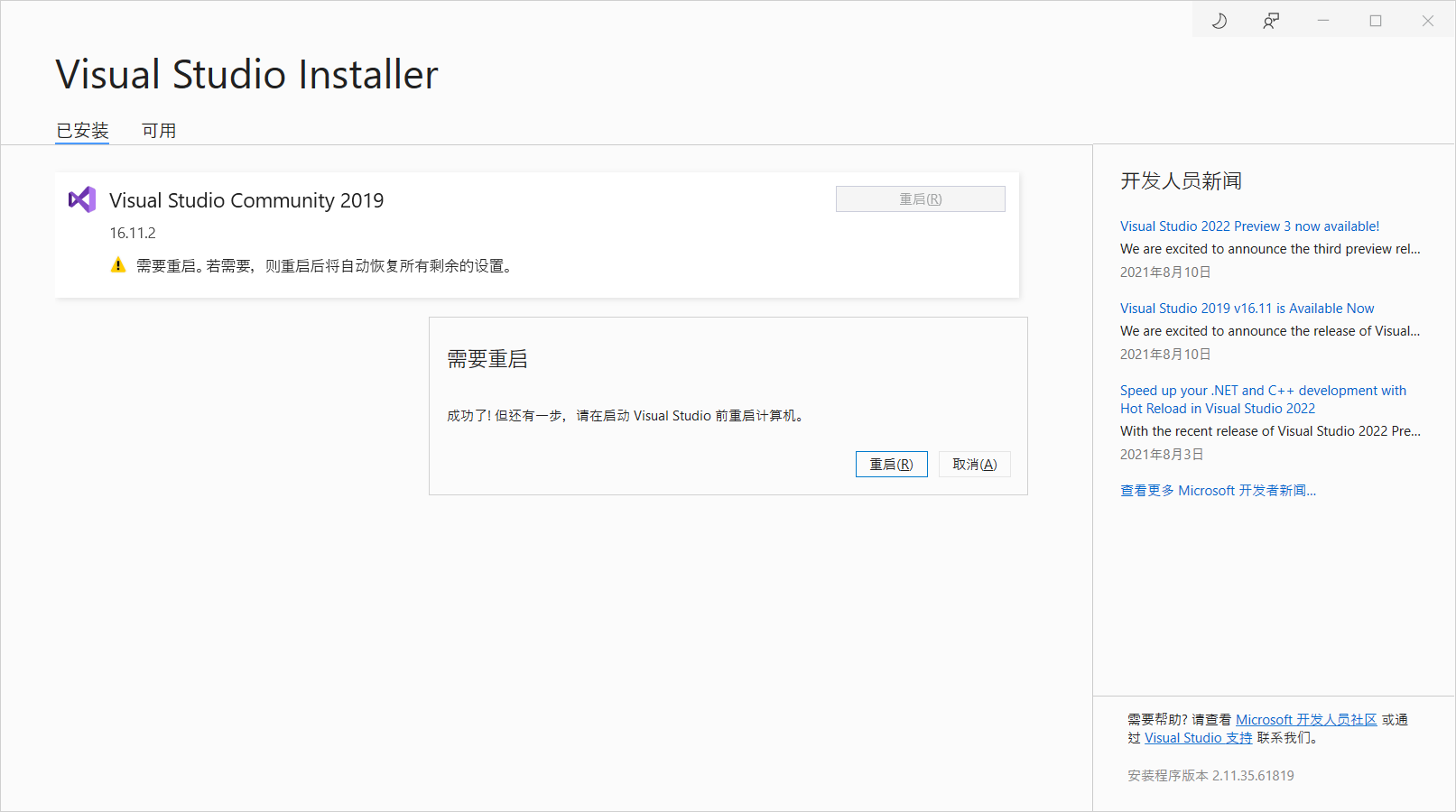Open 查看更多 Microsoft 开发者新闻 link

click(x=1219, y=491)
